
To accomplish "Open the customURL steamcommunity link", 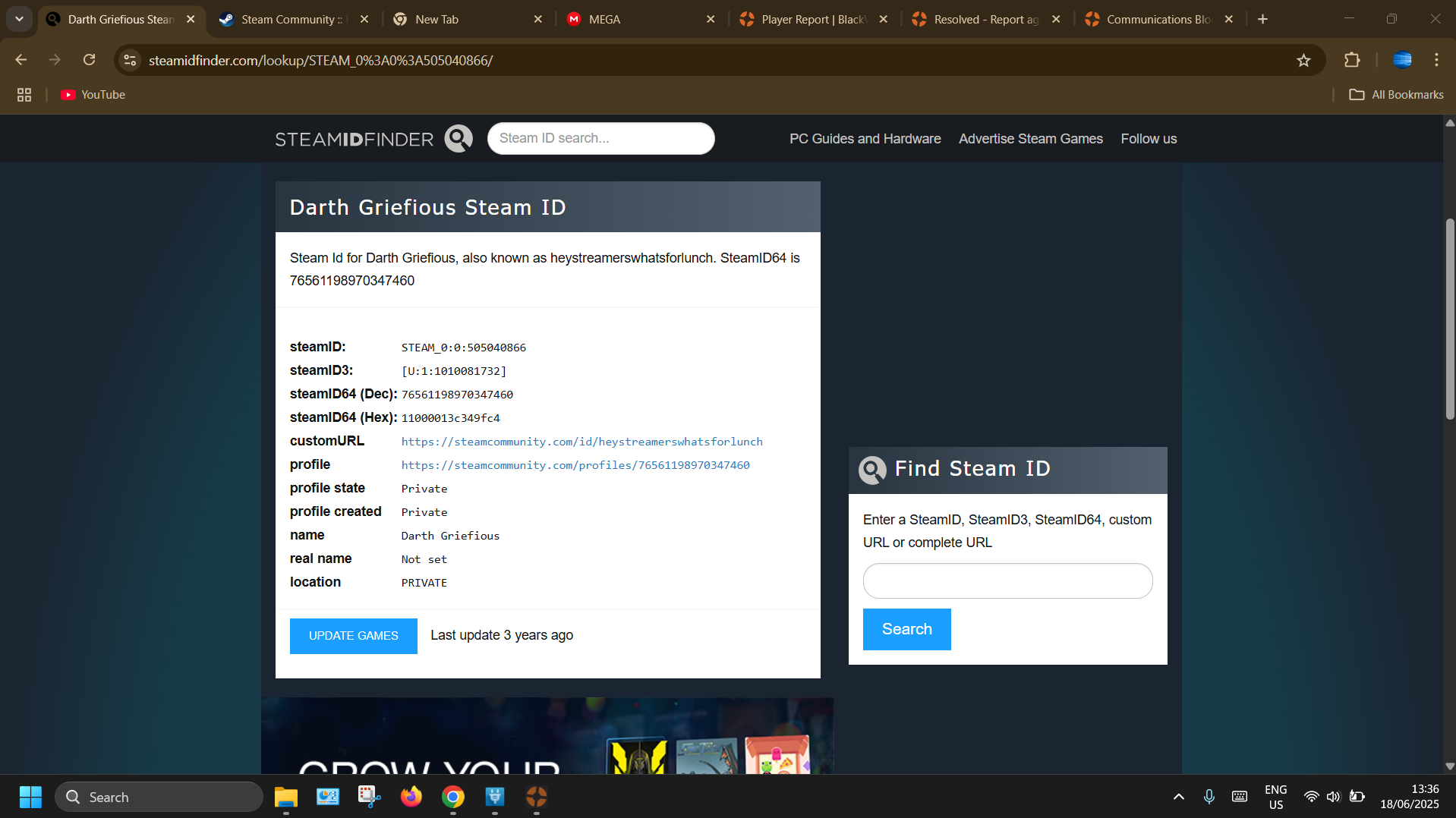I will pos(581,442).
